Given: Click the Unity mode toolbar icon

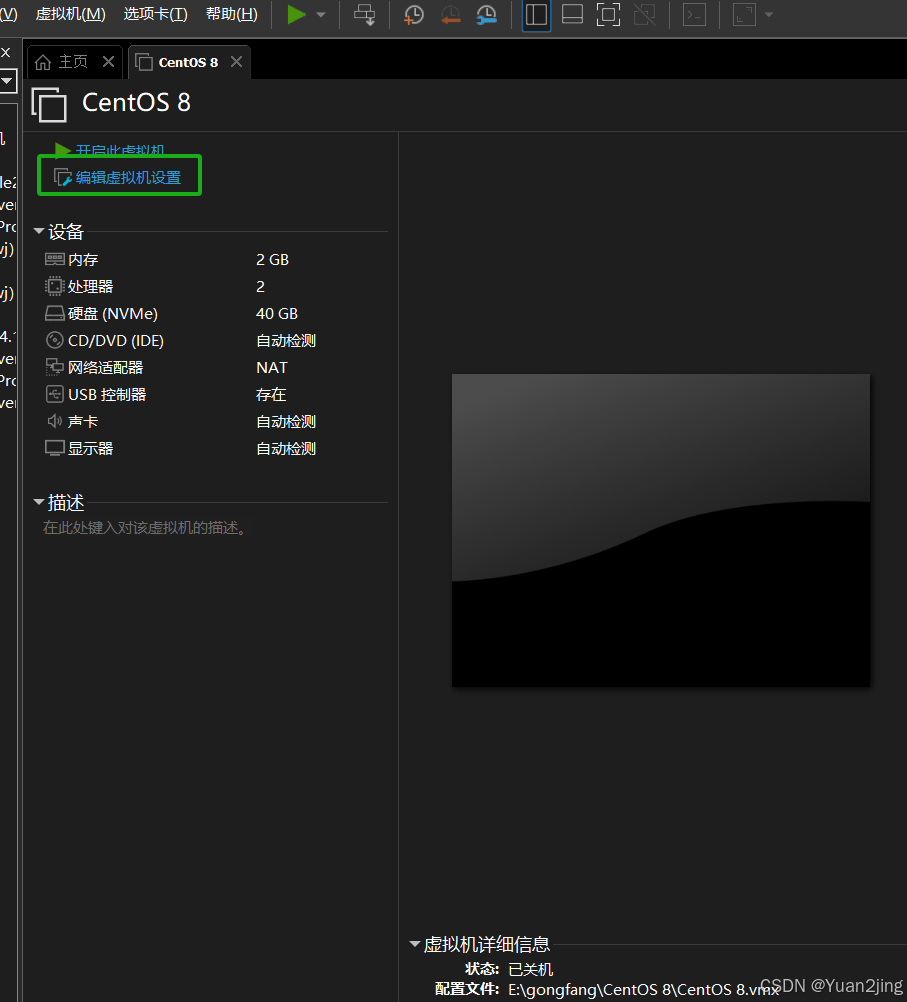Looking at the screenshot, I should 644,14.
